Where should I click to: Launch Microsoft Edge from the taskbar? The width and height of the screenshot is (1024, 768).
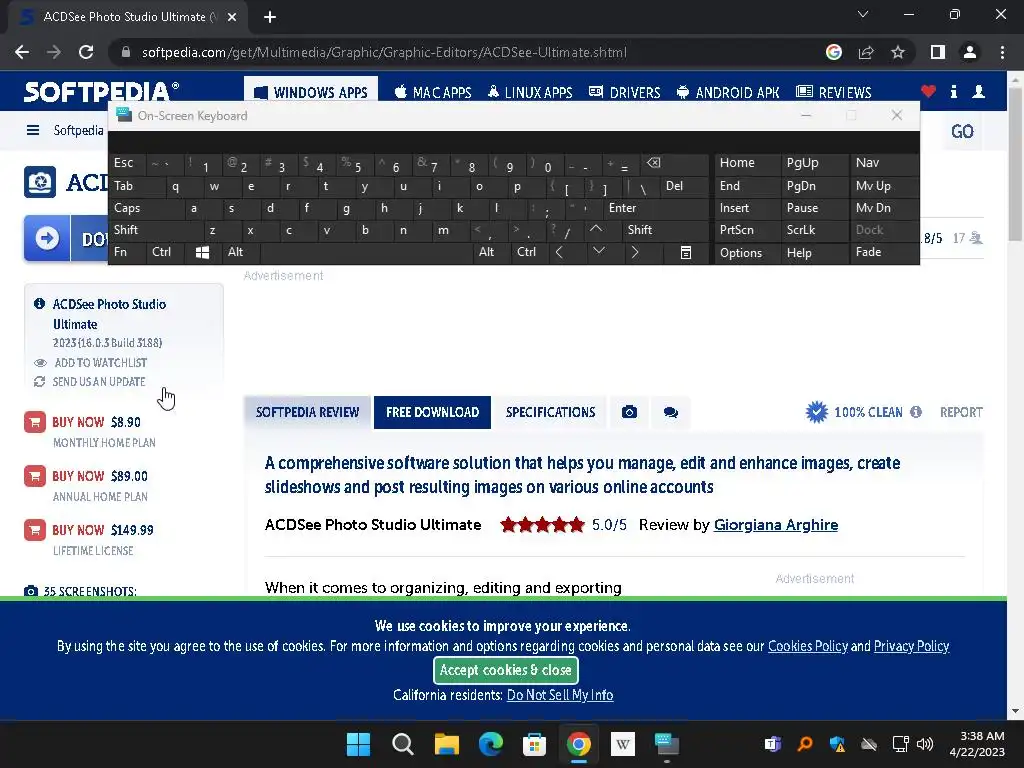coord(490,744)
